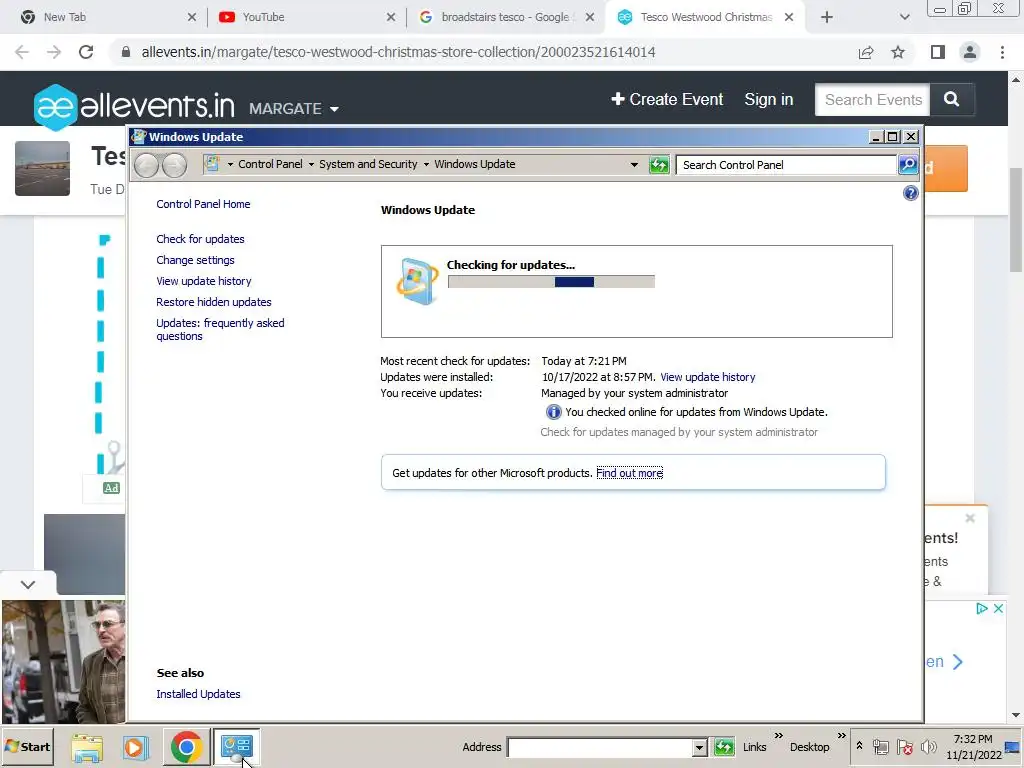Image resolution: width=1024 pixels, height=768 pixels.
Task: Show hidden tray icons arrow
Action: [859, 746]
